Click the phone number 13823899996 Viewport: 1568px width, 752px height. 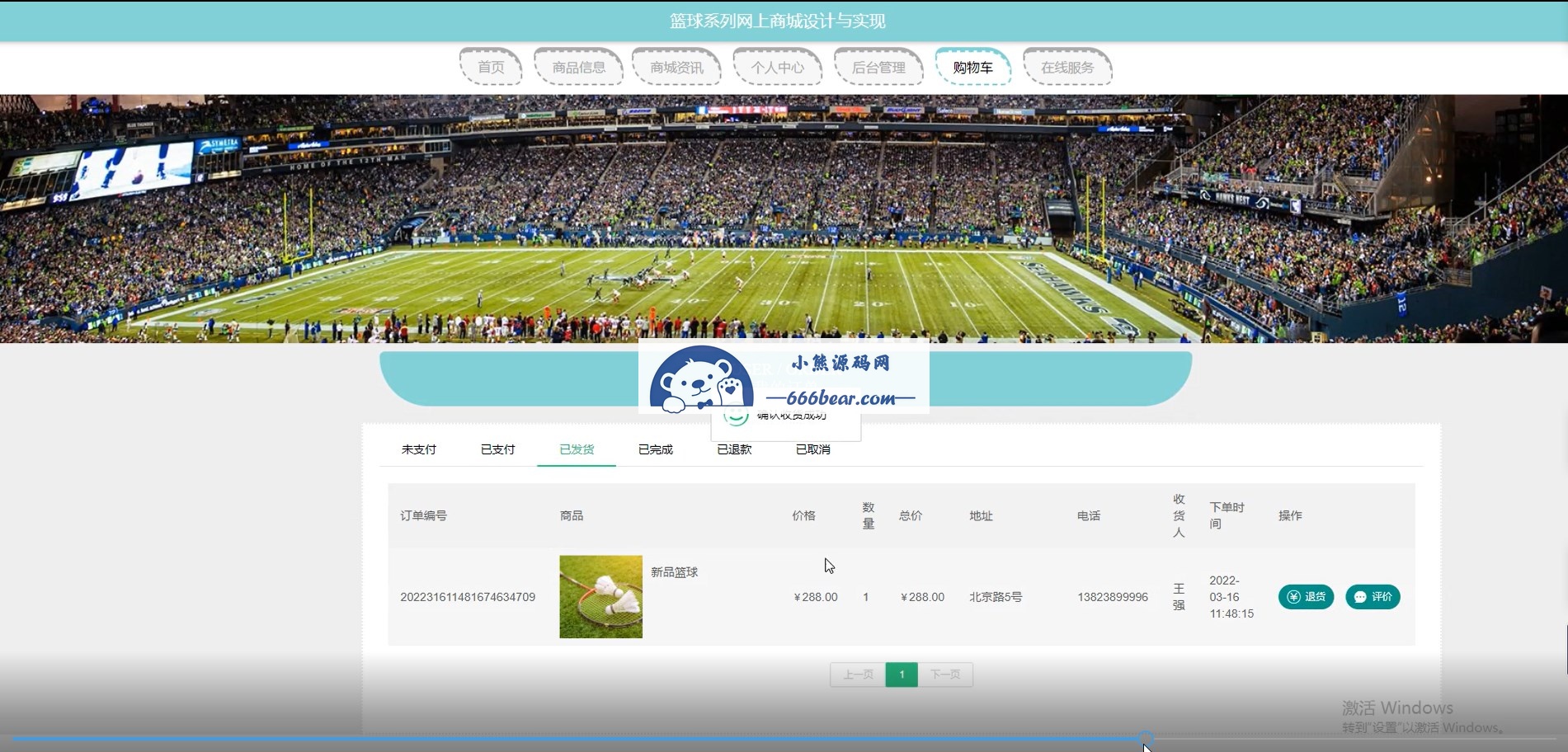1113,597
